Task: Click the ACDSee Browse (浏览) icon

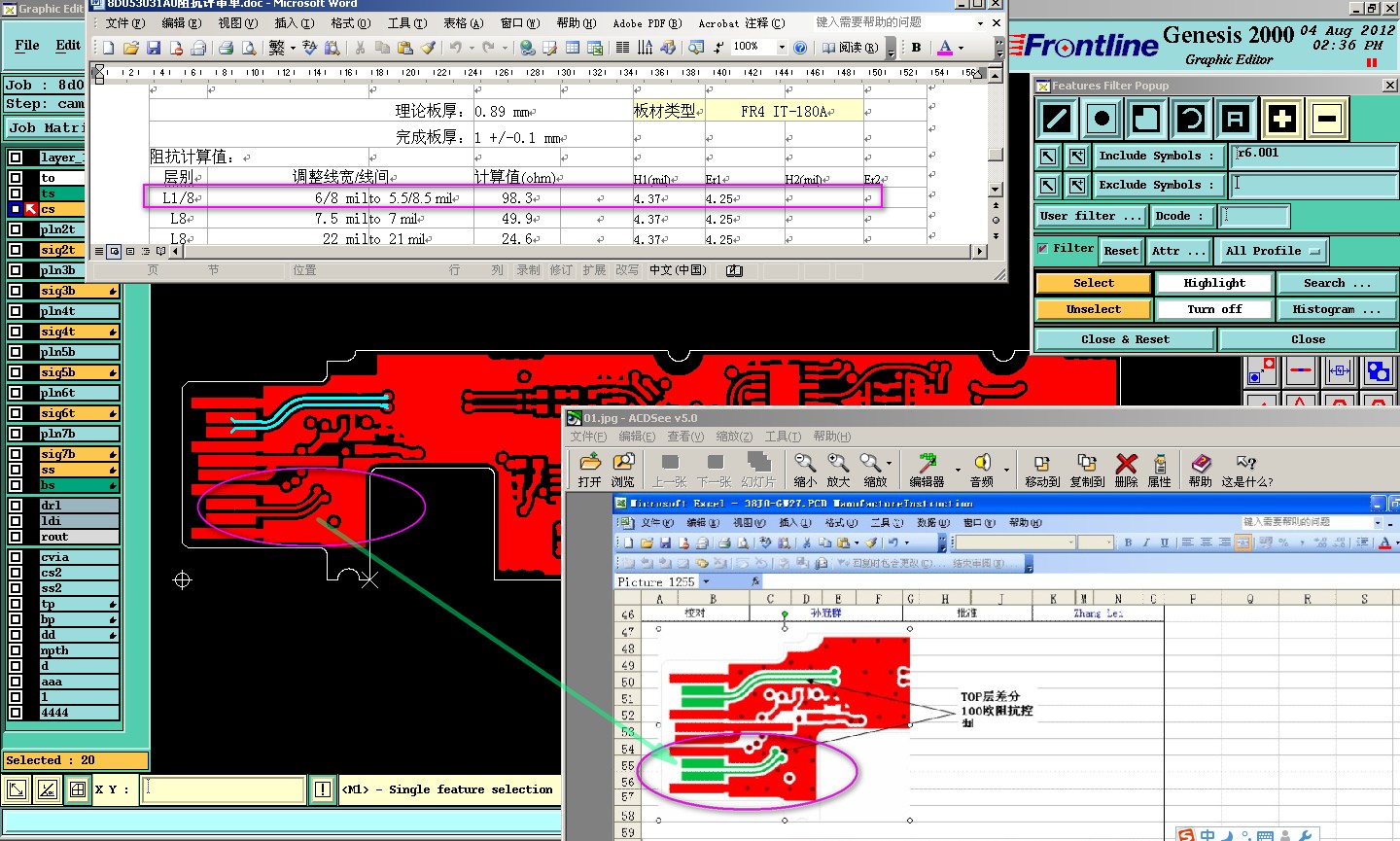Action: point(622,470)
